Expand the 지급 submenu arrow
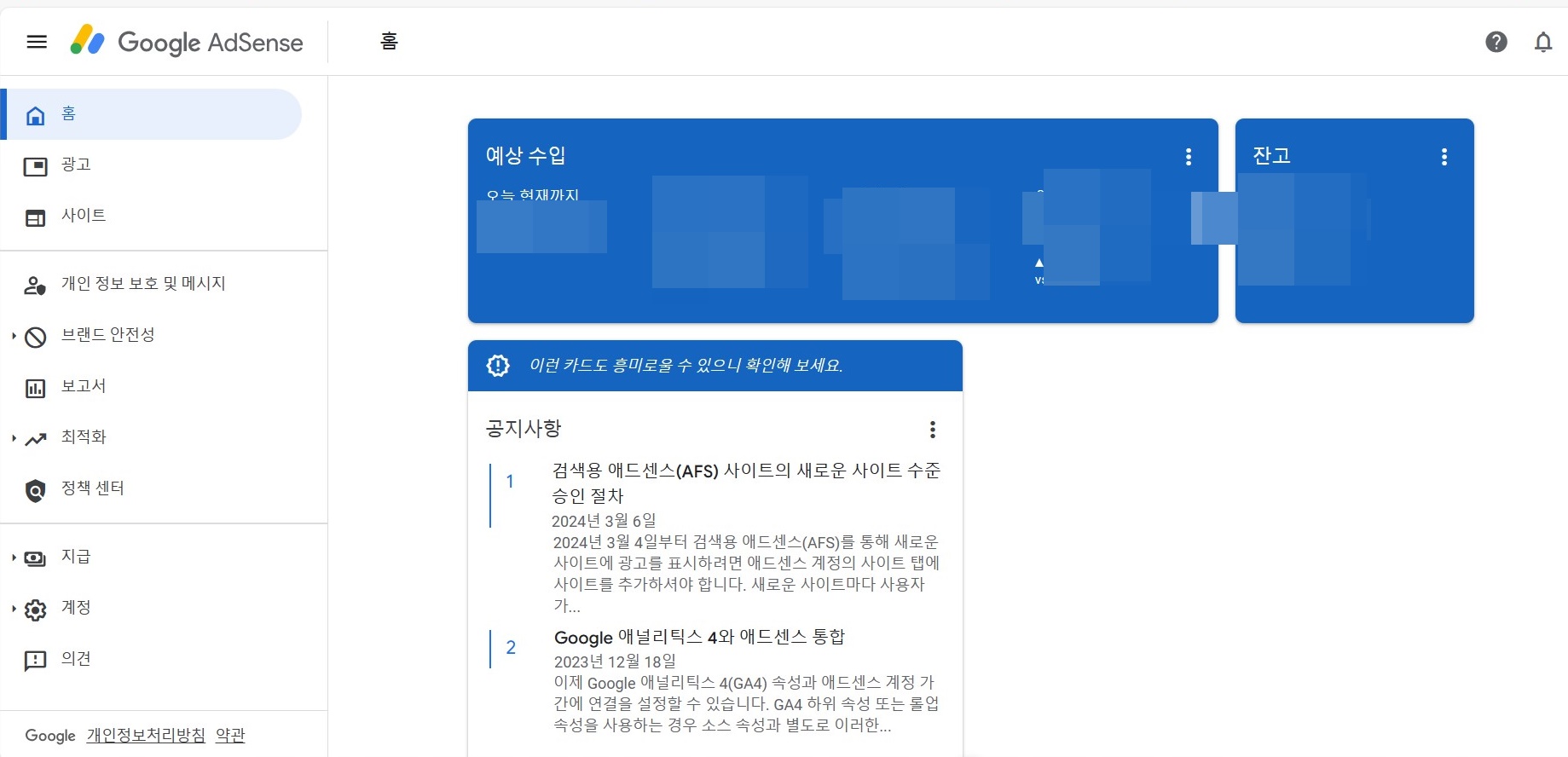 pyautogui.click(x=14, y=558)
